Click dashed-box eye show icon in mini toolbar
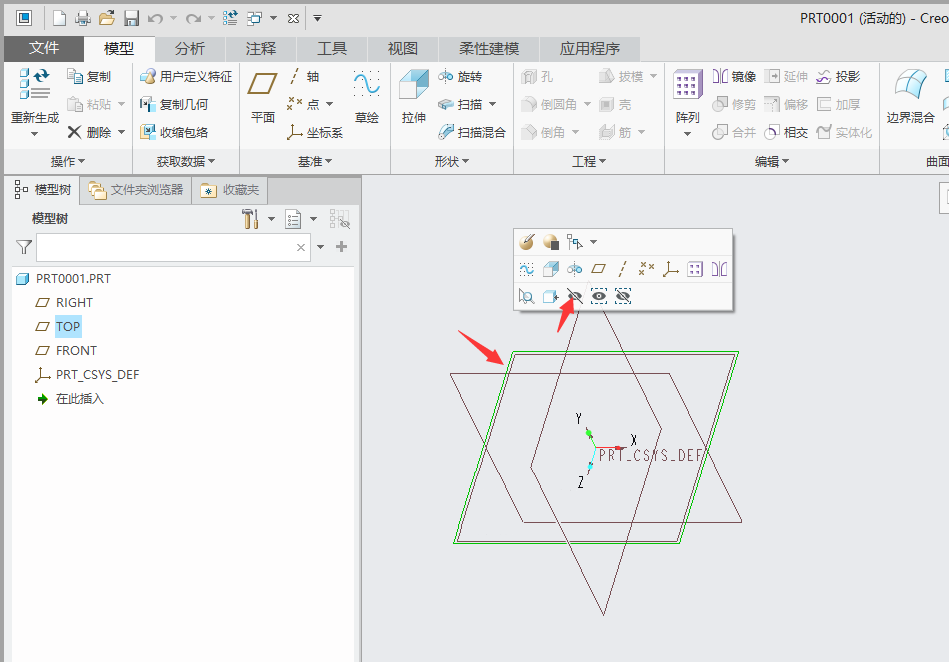The image size is (949, 662). 599,297
